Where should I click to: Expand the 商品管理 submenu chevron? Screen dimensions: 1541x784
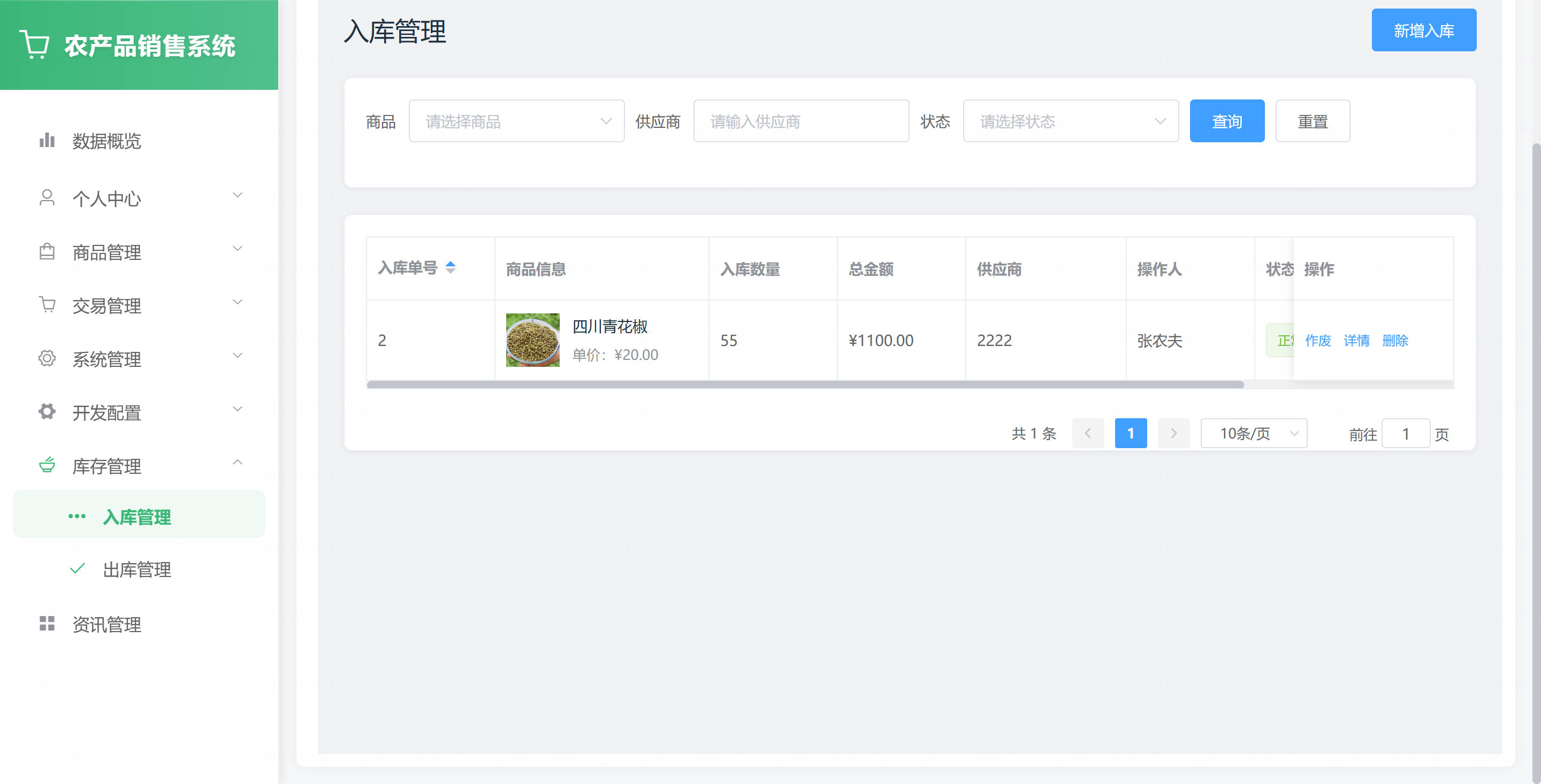pos(238,249)
